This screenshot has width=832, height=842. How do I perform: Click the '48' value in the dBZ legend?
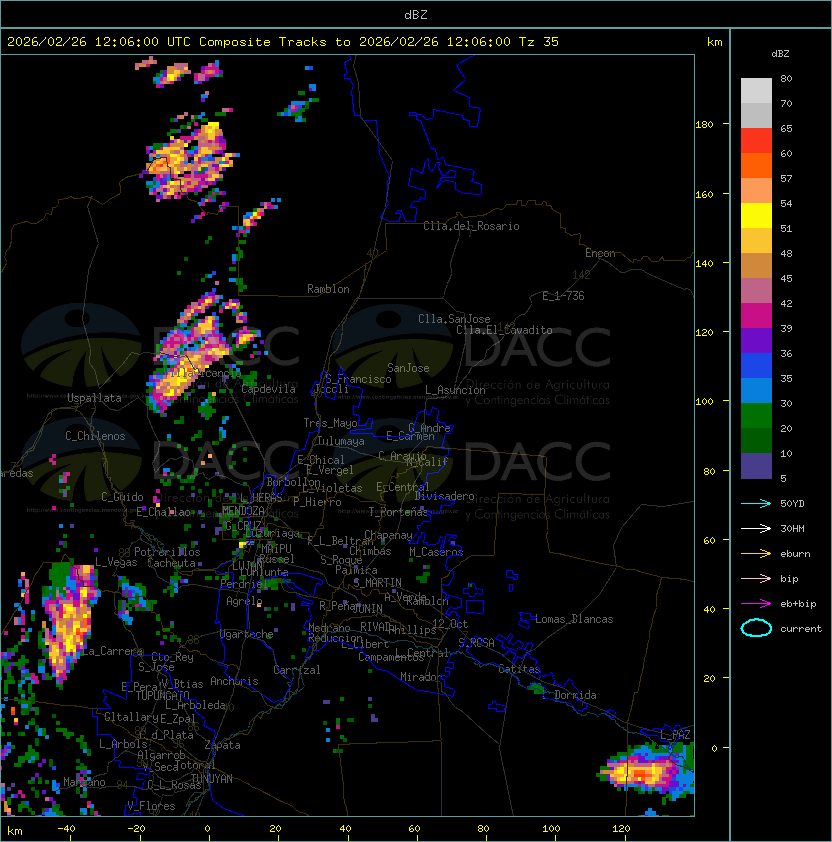pyautogui.click(x=786, y=253)
